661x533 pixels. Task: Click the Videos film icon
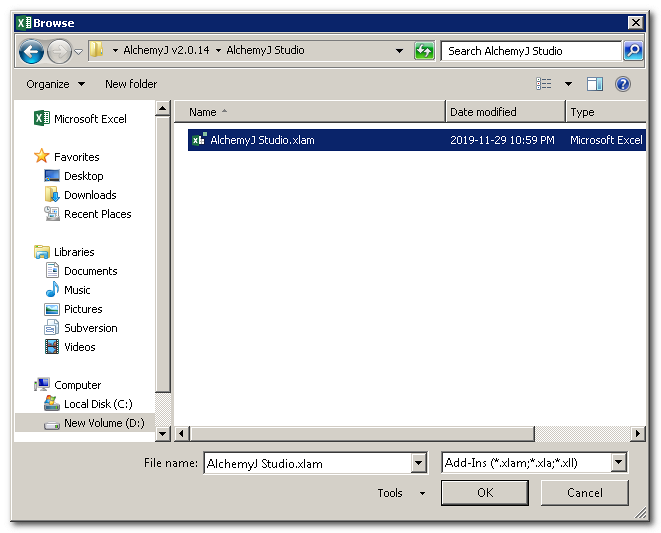(x=52, y=347)
